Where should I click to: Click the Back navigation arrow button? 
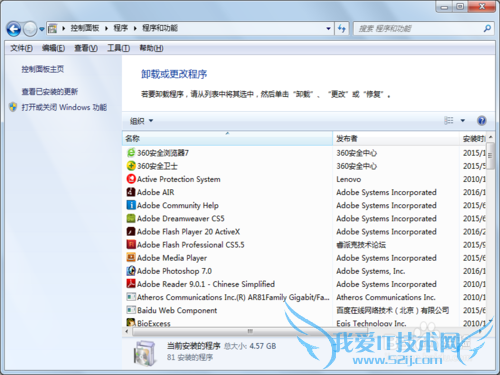tap(14, 29)
